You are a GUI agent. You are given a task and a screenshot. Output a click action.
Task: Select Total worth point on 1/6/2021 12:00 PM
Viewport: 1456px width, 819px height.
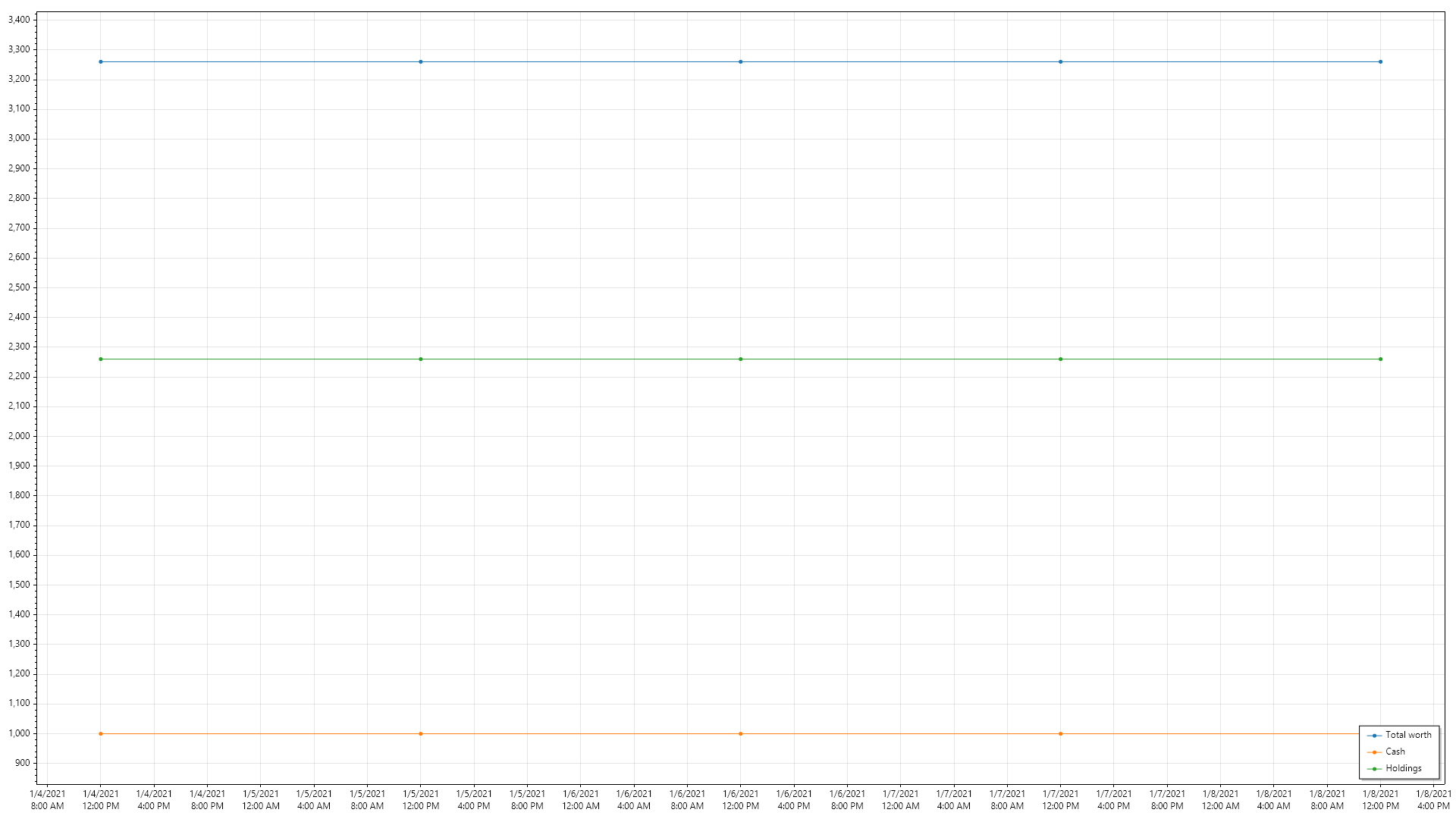pos(741,61)
